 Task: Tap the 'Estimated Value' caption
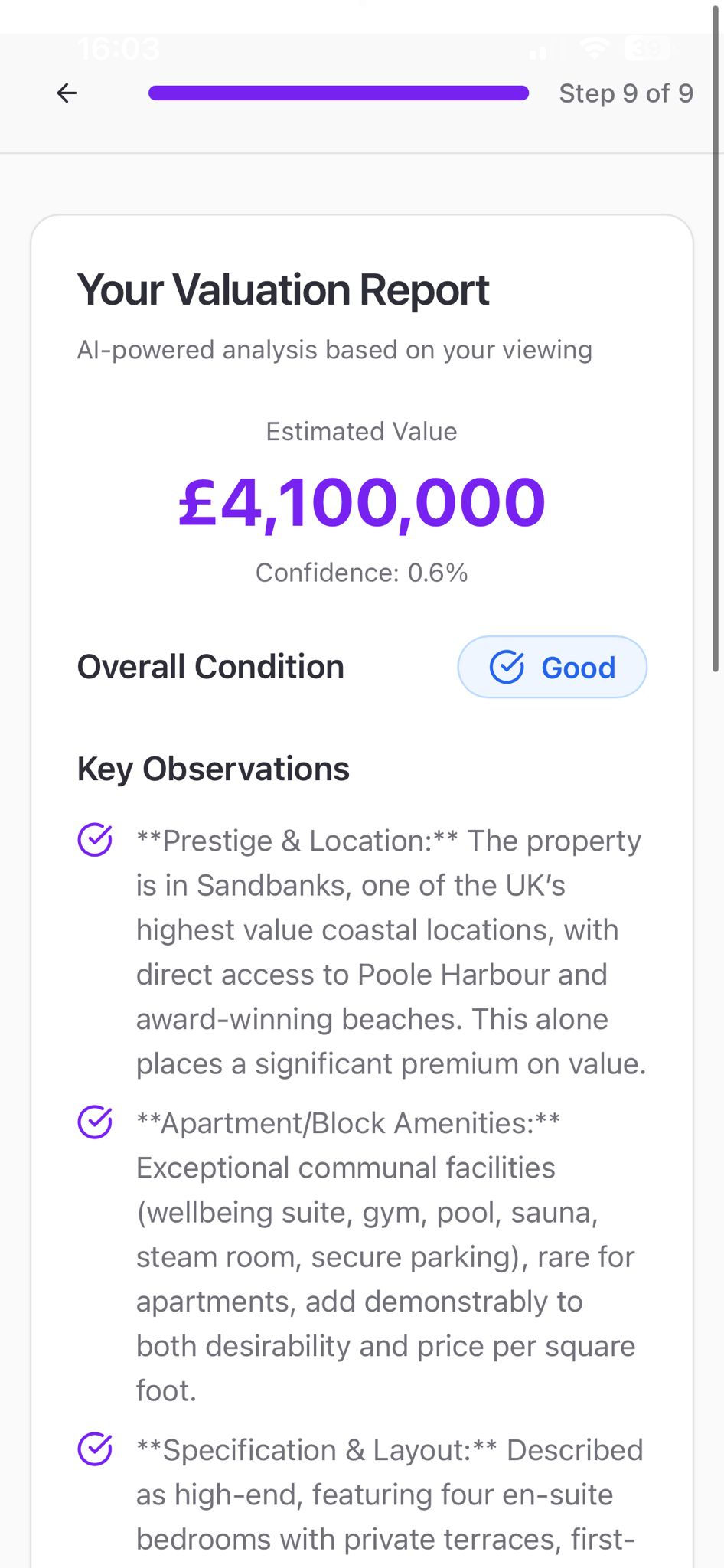click(x=361, y=432)
